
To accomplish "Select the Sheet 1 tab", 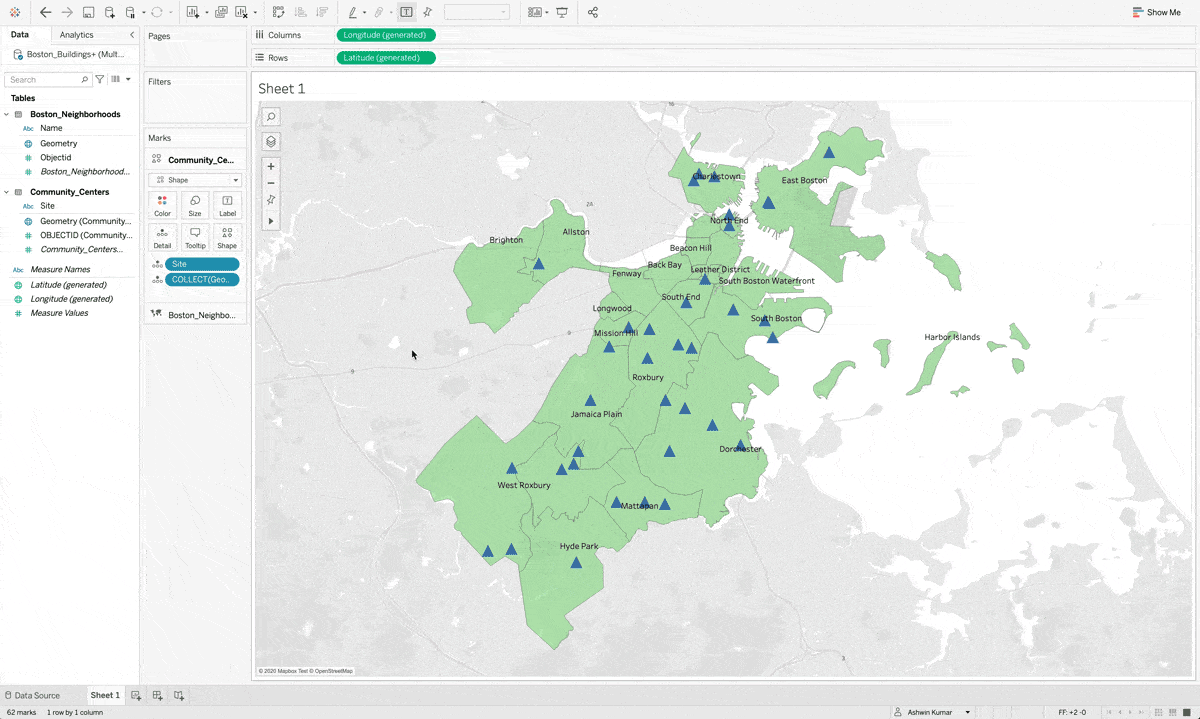I will point(104,695).
